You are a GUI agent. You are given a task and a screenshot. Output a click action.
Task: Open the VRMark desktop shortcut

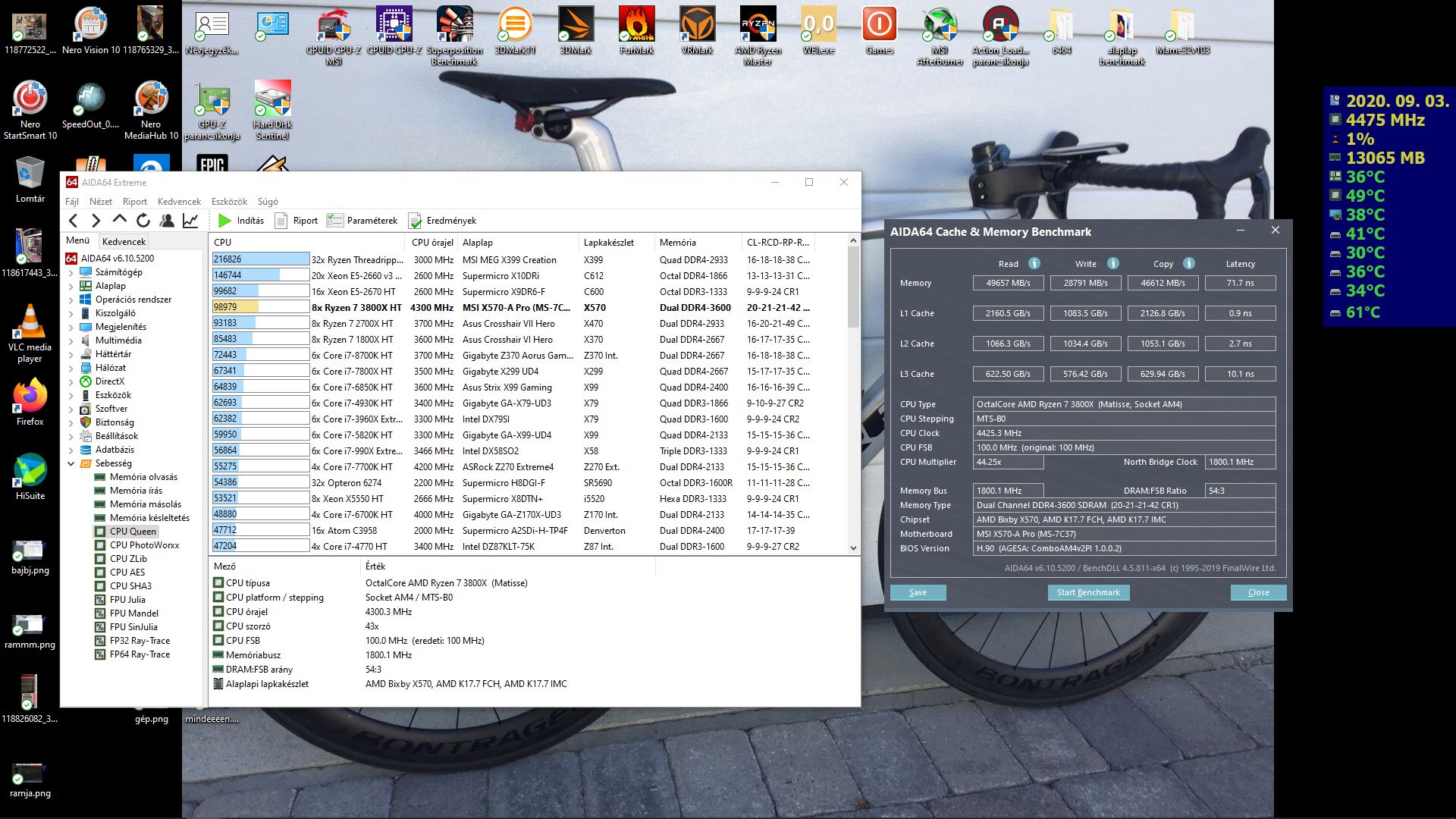698,30
